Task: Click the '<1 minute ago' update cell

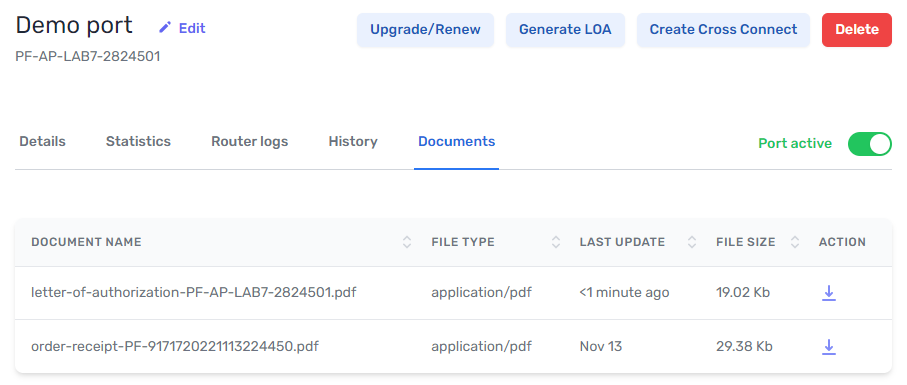Action: point(624,293)
